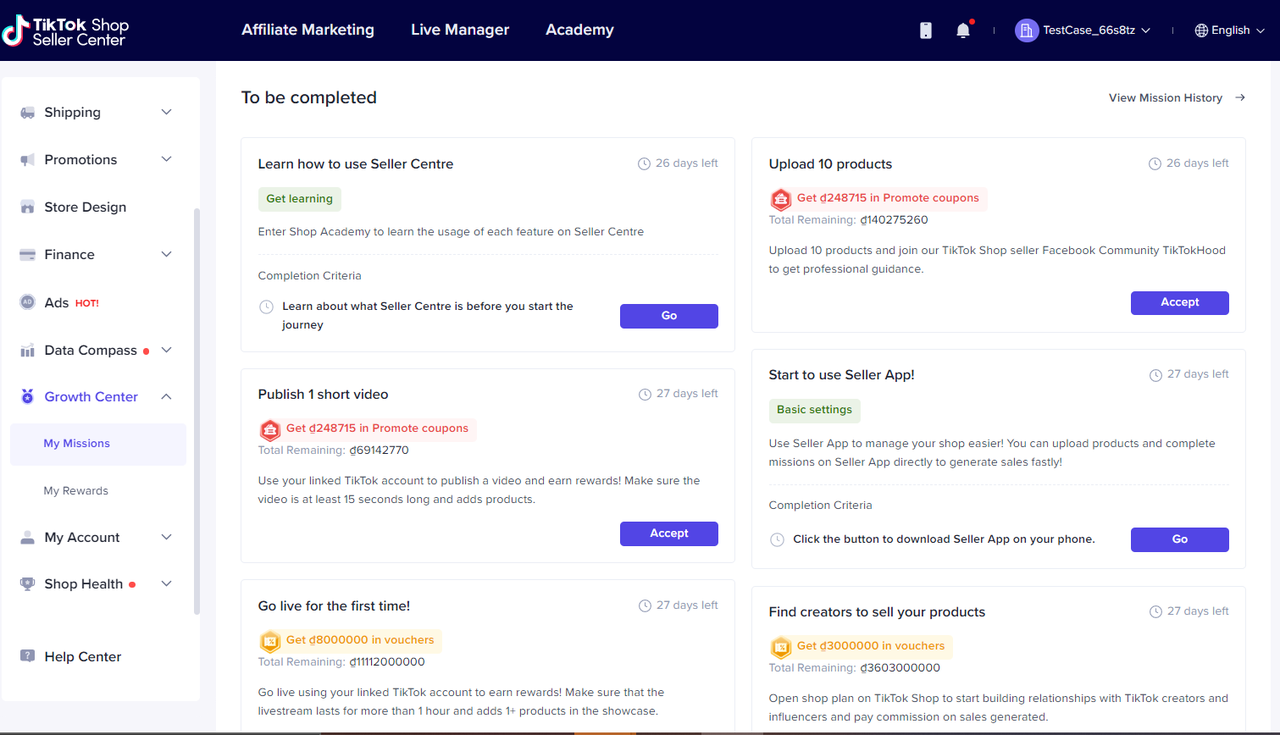Open the notifications bell

(963, 30)
